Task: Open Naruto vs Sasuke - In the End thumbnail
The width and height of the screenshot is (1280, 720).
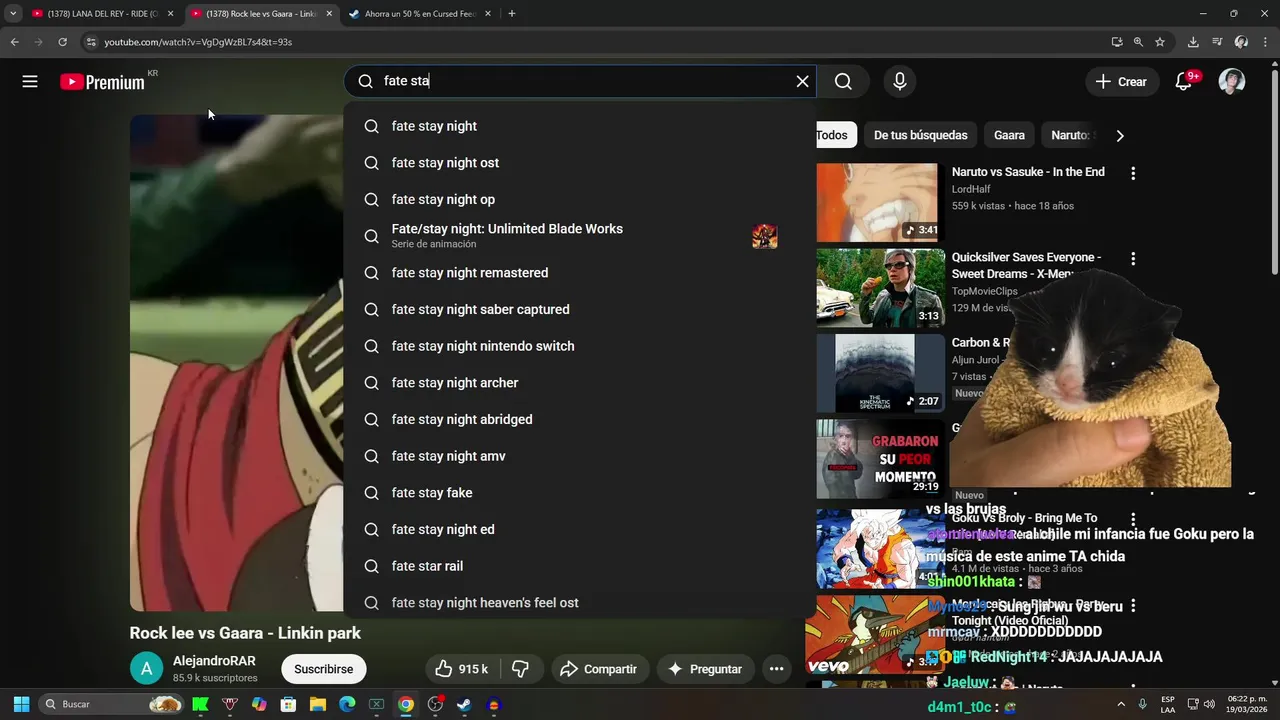Action: pyautogui.click(x=880, y=203)
